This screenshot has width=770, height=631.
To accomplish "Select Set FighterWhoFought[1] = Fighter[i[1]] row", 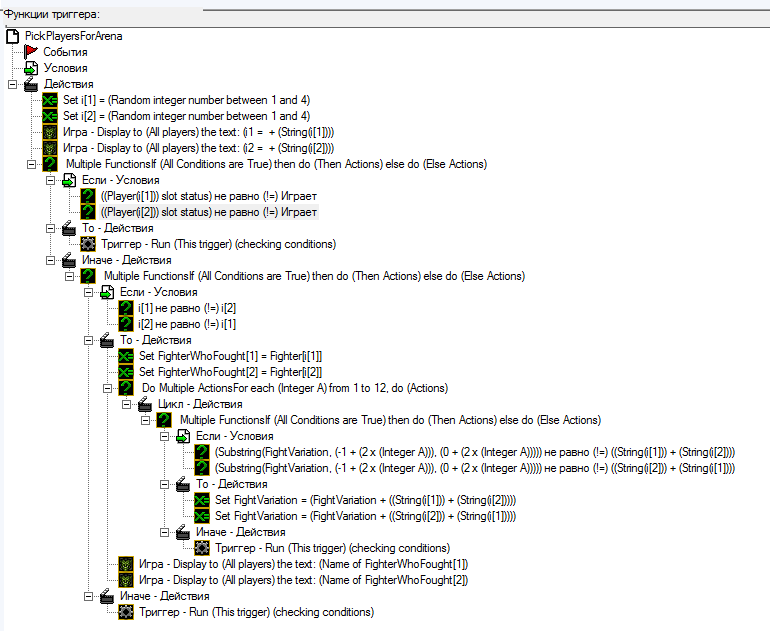I will click(230, 356).
